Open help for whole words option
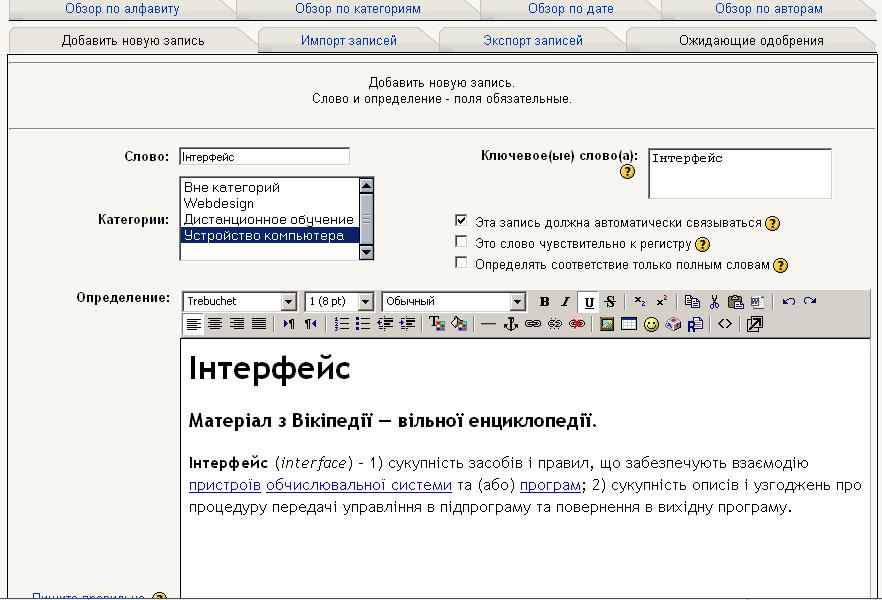This screenshot has width=882, height=600. tap(780, 265)
